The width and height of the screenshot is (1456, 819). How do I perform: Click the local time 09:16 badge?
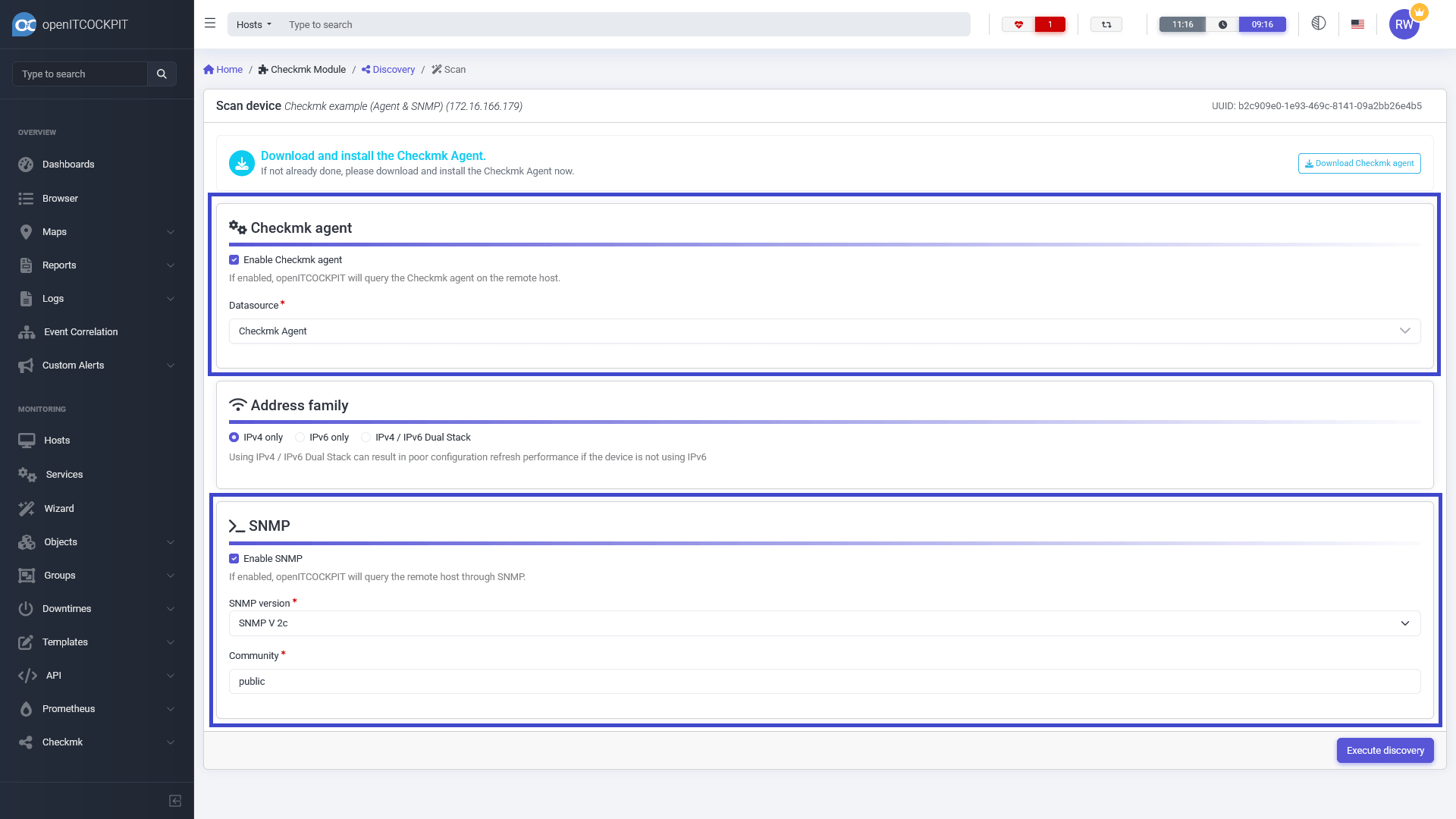coord(1262,24)
